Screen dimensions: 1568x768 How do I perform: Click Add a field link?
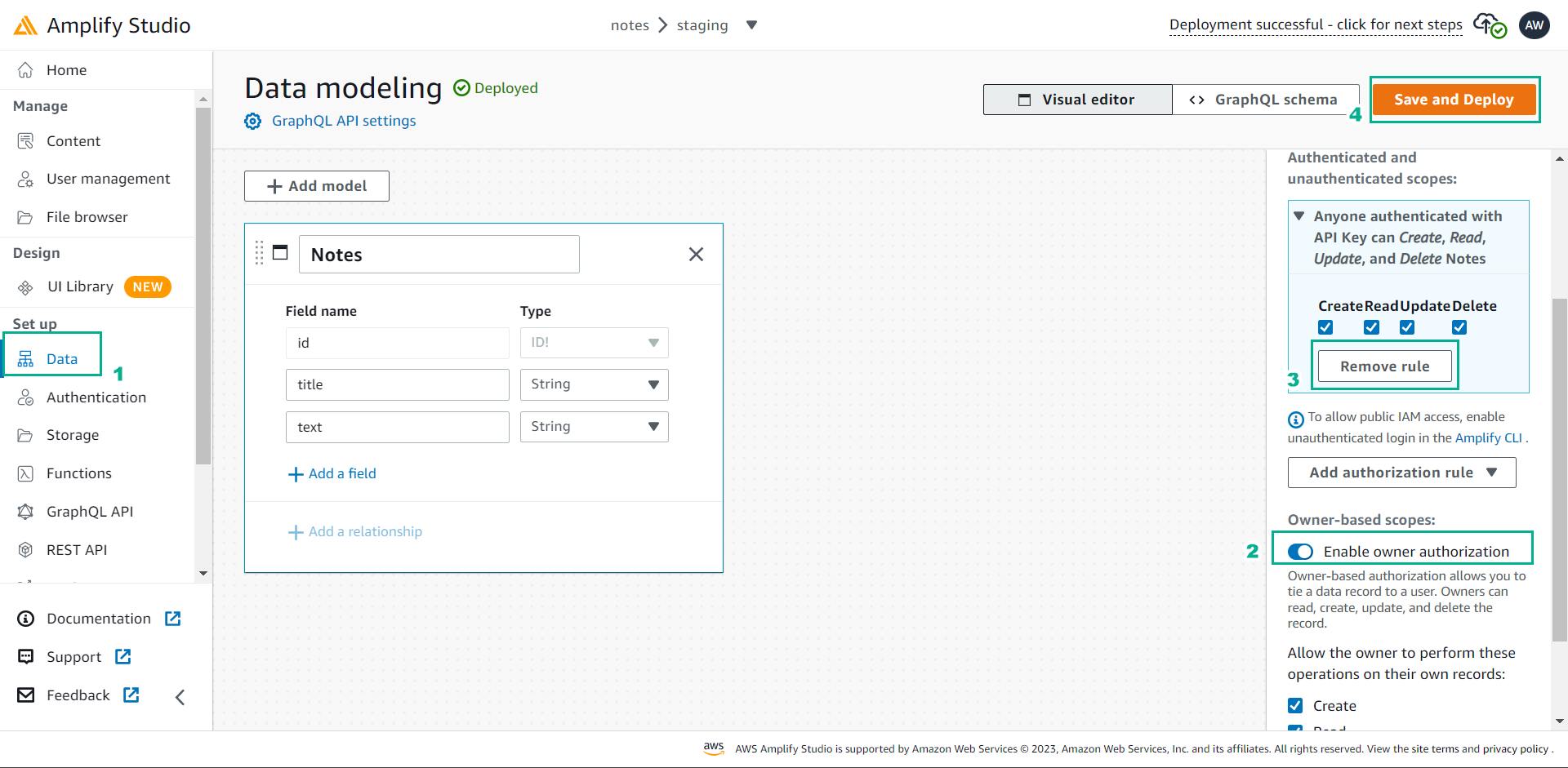pyautogui.click(x=332, y=473)
